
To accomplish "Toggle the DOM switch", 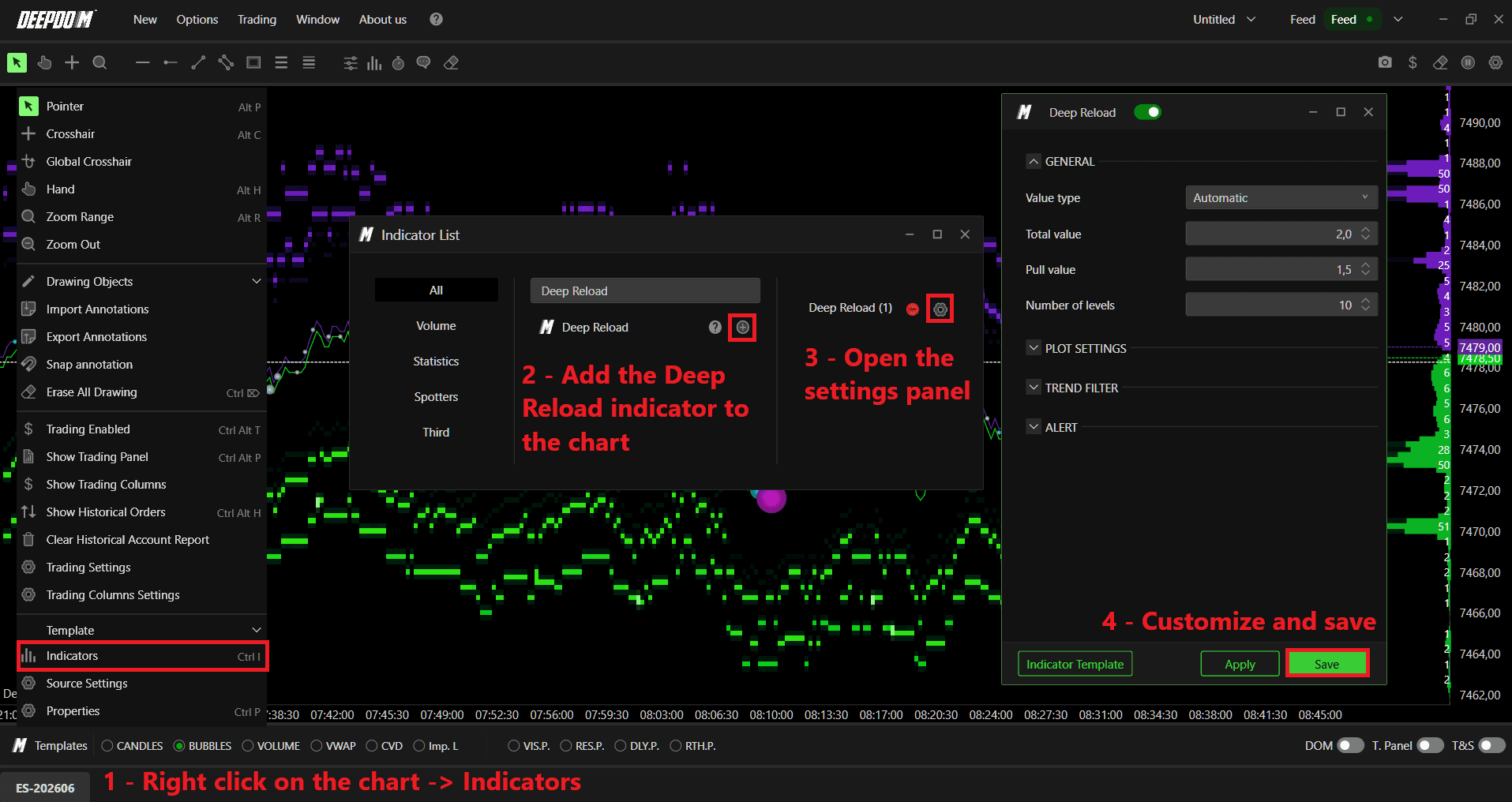I will coord(1351,745).
